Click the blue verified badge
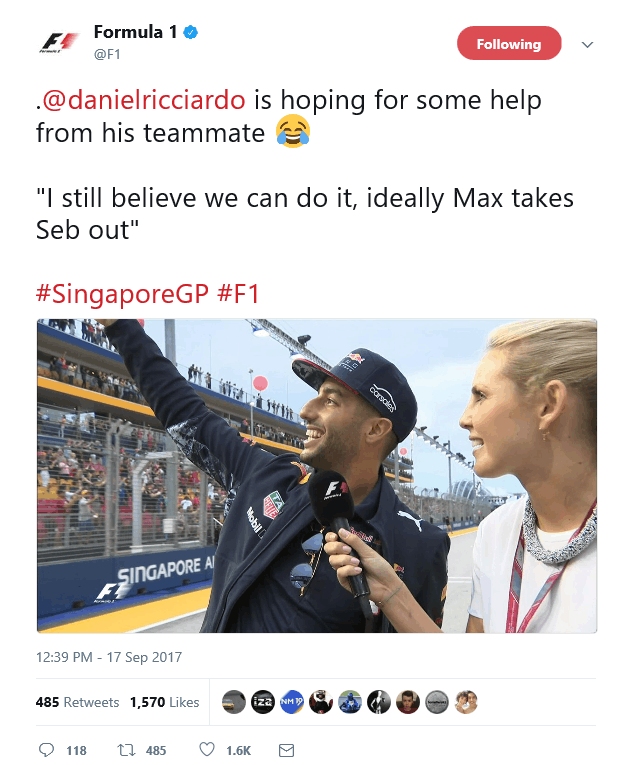 [190, 33]
